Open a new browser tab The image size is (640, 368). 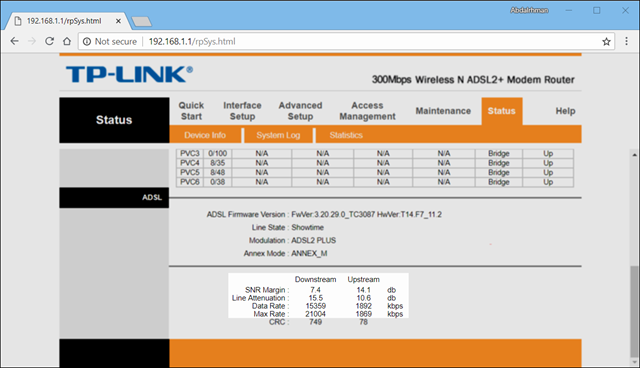coord(142,21)
